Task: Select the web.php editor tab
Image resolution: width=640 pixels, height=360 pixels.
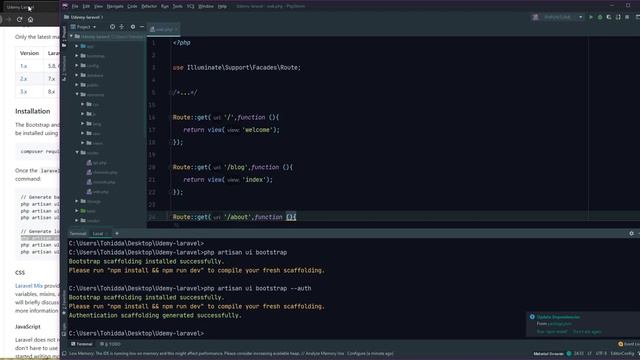Action: point(163,29)
